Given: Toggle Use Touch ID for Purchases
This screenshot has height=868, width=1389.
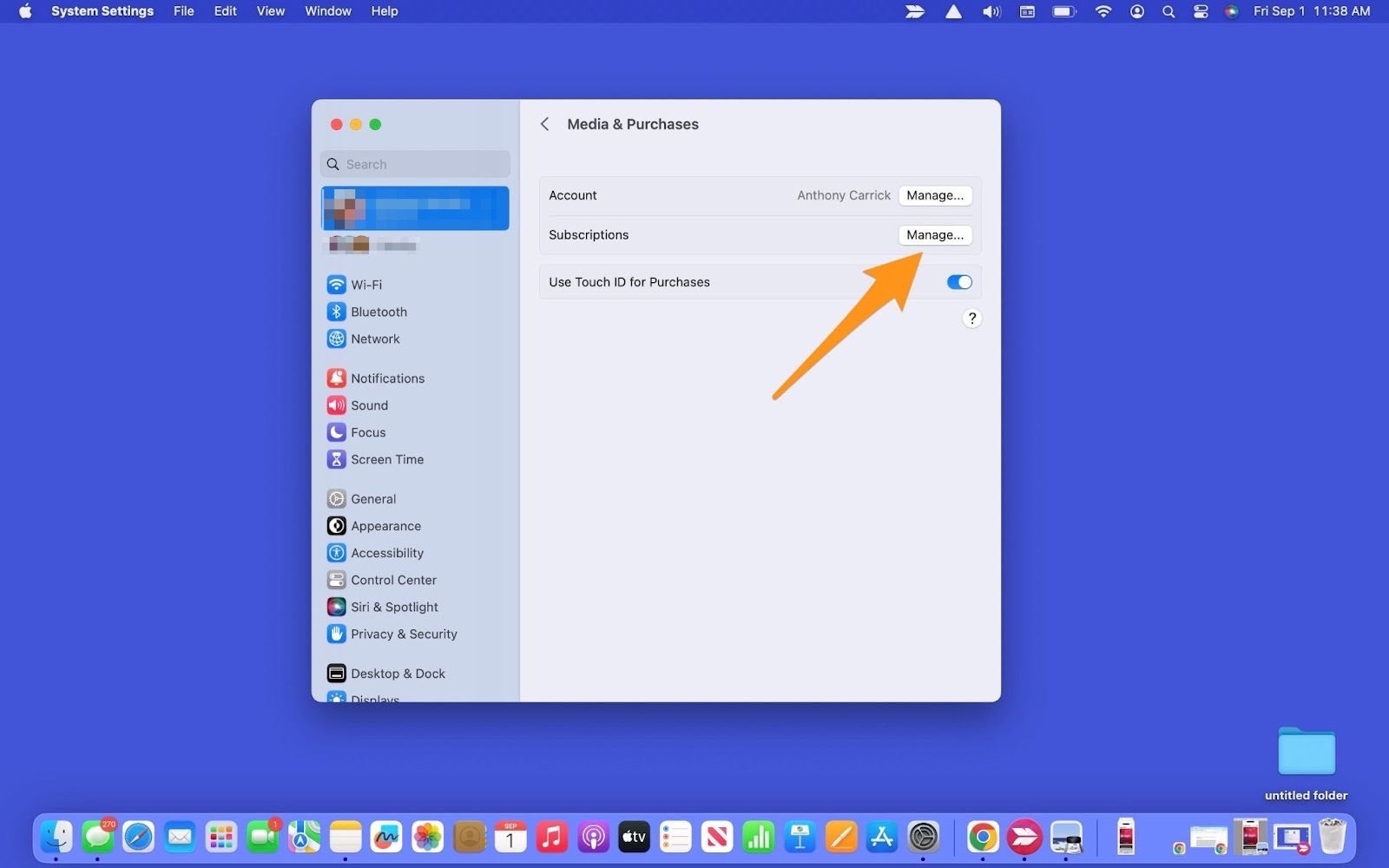Looking at the screenshot, I should point(958,282).
